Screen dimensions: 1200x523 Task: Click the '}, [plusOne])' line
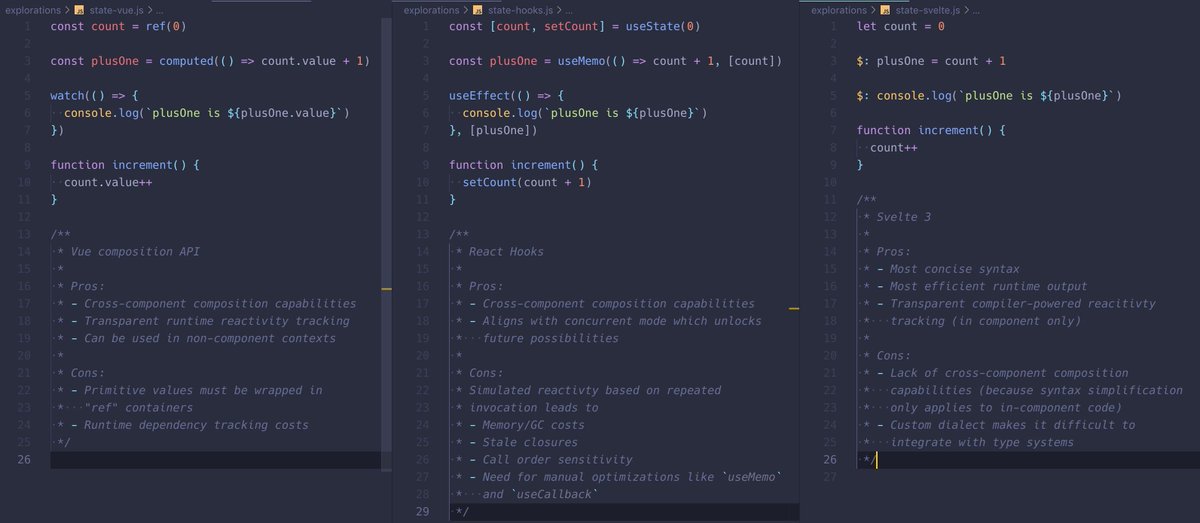pos(493,130)
